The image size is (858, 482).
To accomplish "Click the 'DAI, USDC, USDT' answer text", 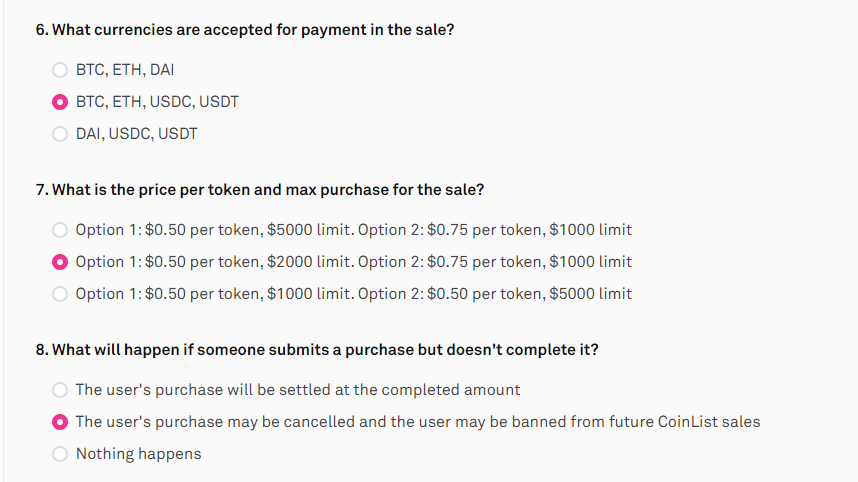I will (x=136, y=134).
